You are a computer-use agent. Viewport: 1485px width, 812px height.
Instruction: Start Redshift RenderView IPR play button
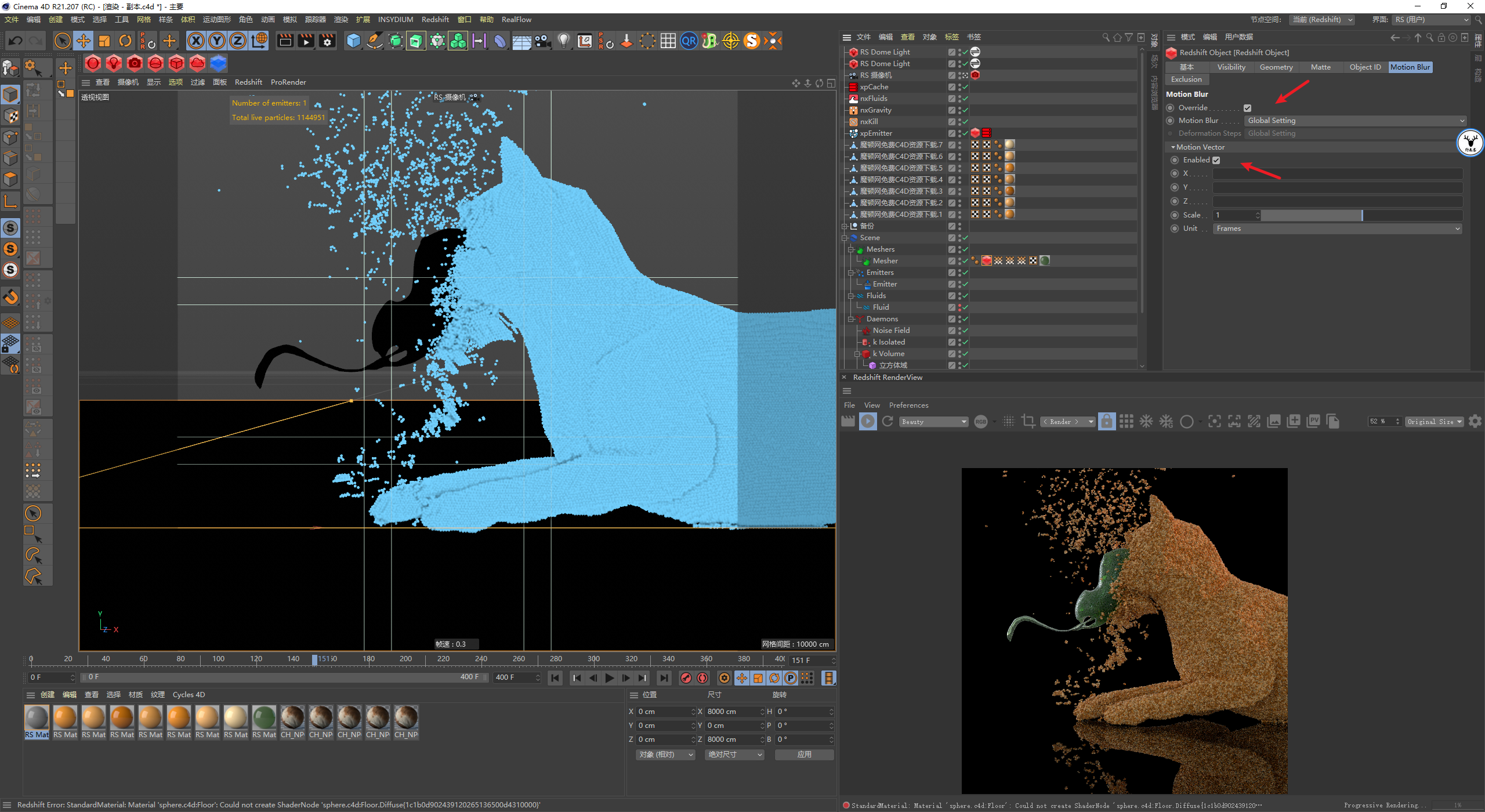point(868,422)
